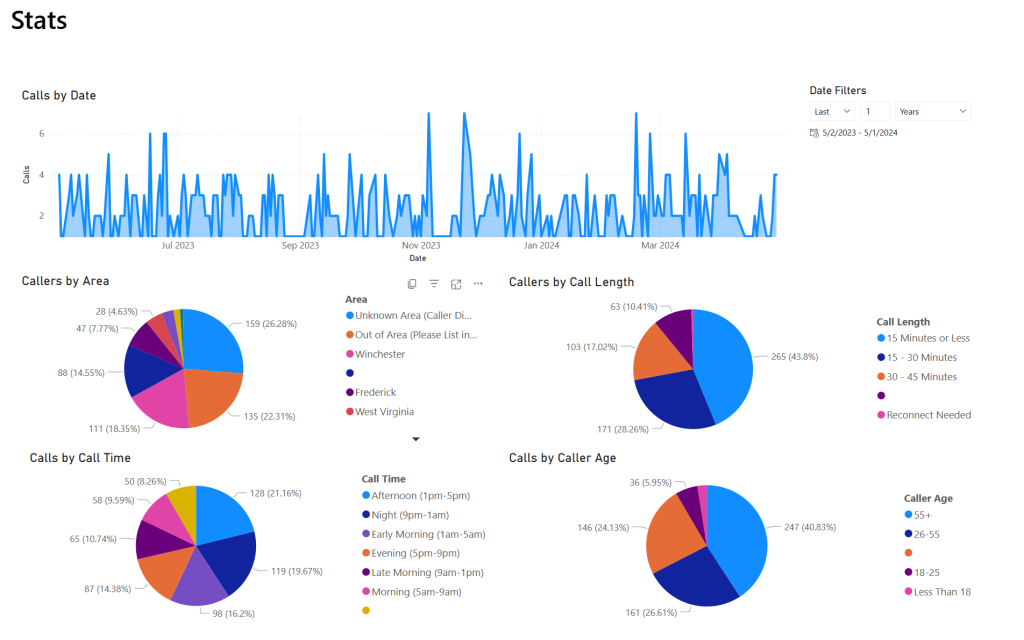Viewport: 1024px width, 640px height.
Task: Open the filters icon on Callers by Area
Action: 434,283
